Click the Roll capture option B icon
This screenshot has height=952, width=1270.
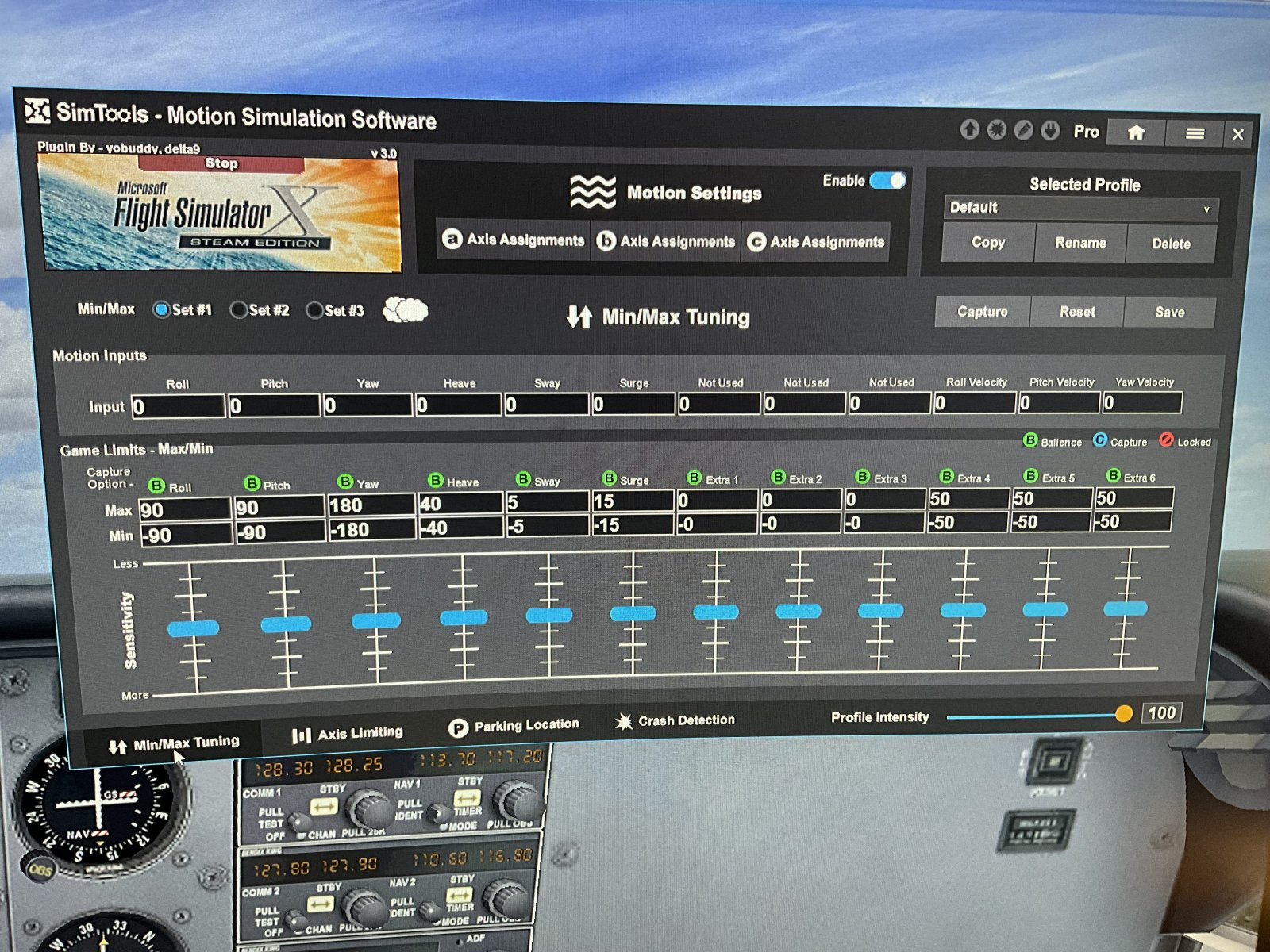[x=156, y=486]
